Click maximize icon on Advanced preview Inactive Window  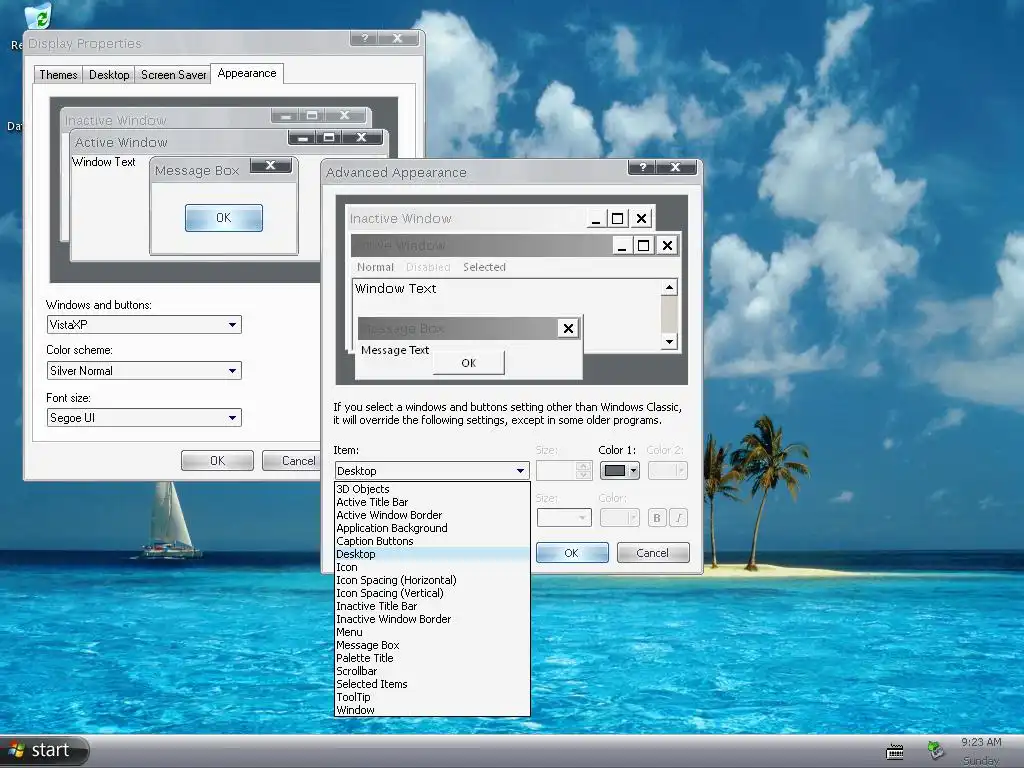point(617,218)
